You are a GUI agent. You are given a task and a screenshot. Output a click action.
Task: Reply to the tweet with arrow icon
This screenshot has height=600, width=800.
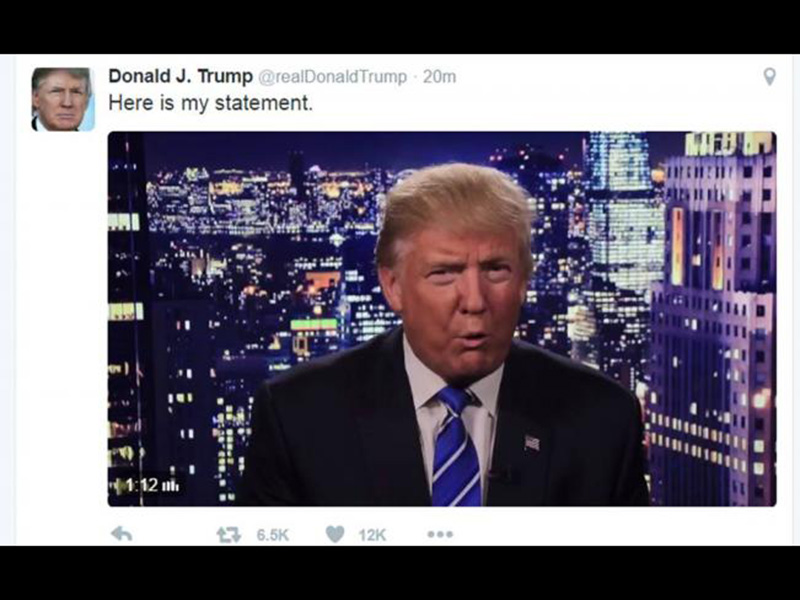coord(121,534)
